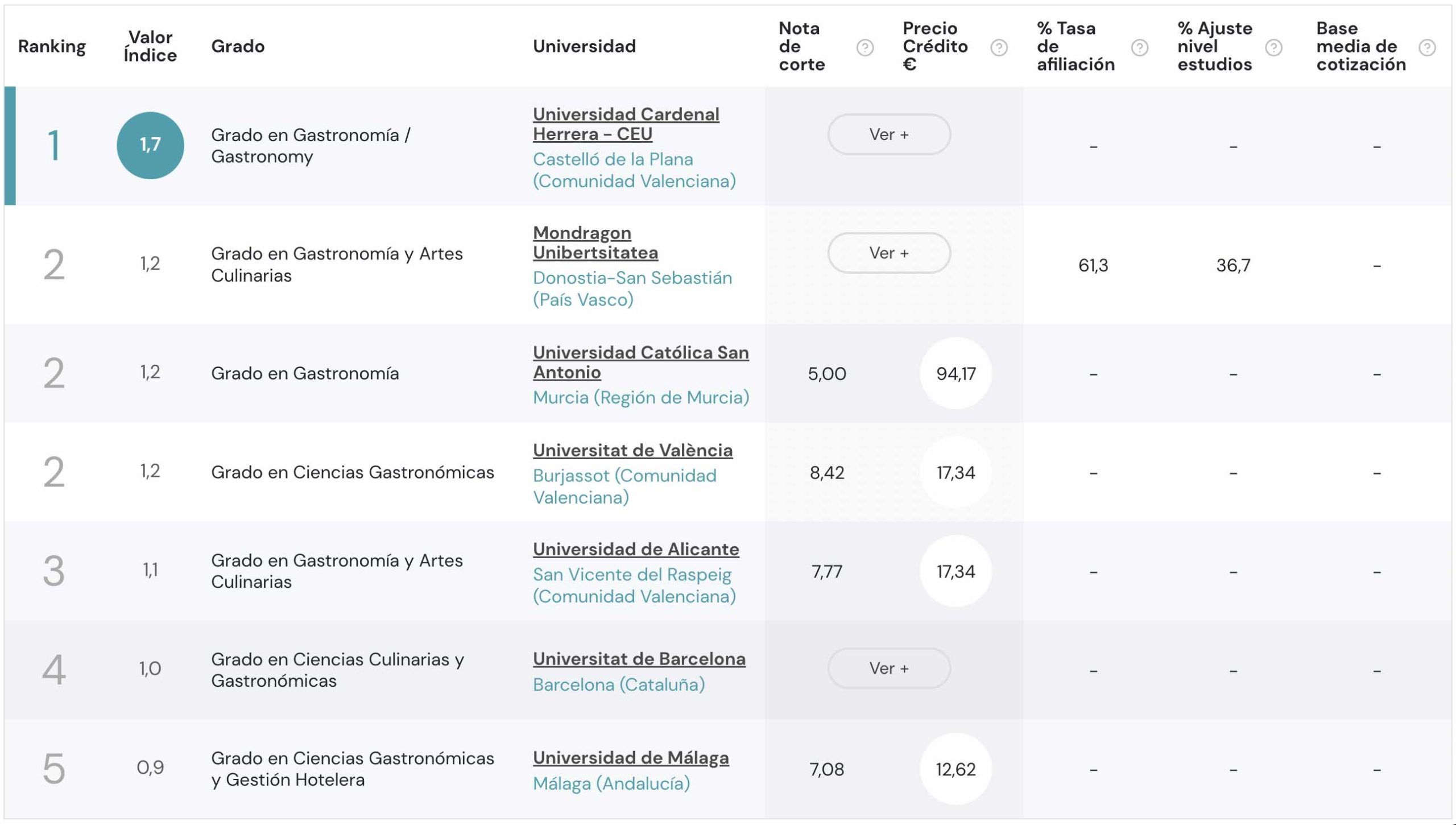This screenshot has height=825, width=1456.
Task: Click the 1,1 index value
Action: click(150, 570)
